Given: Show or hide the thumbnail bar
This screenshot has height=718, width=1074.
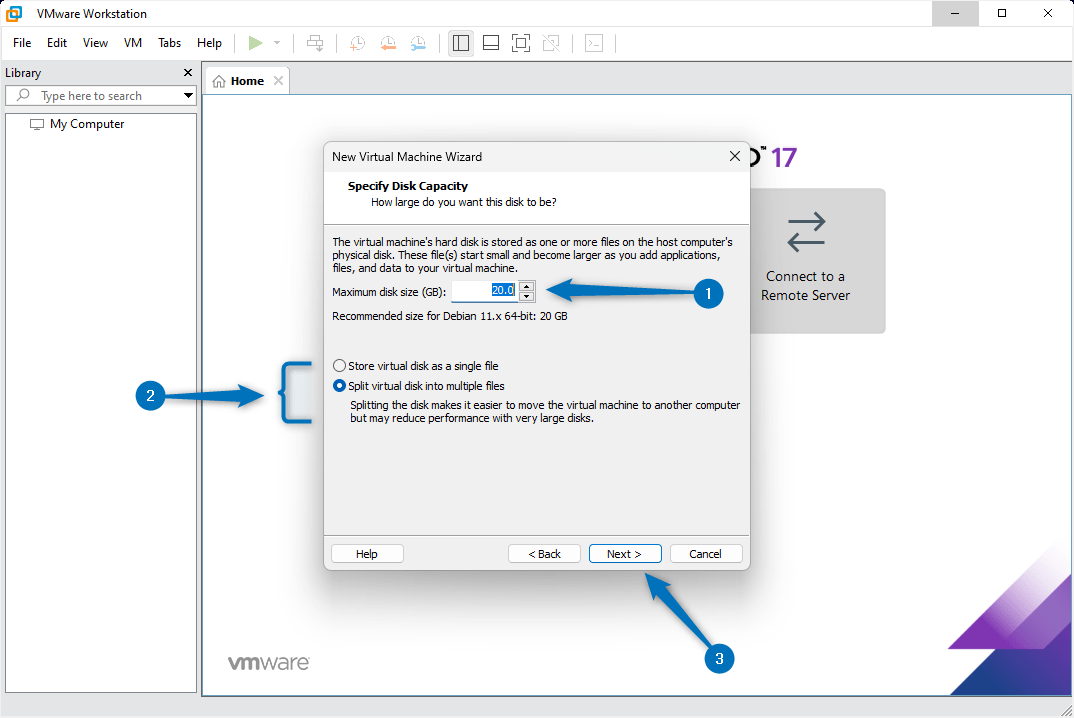Looking at the screenshot, I should pyautogui.click(x=490, y=43).
